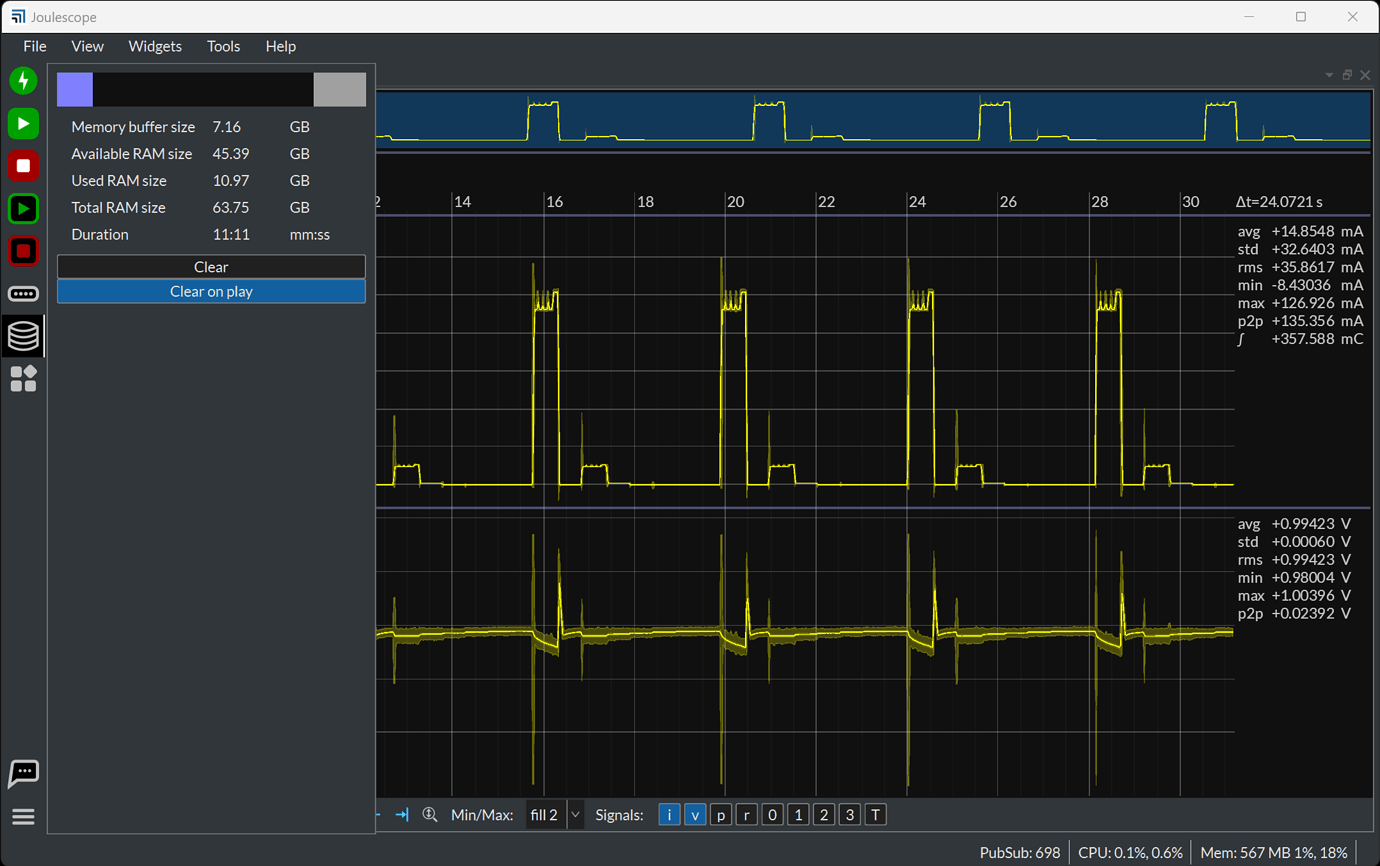
Task: Enable the power 'p' signal
Action: tap(721, 815)
